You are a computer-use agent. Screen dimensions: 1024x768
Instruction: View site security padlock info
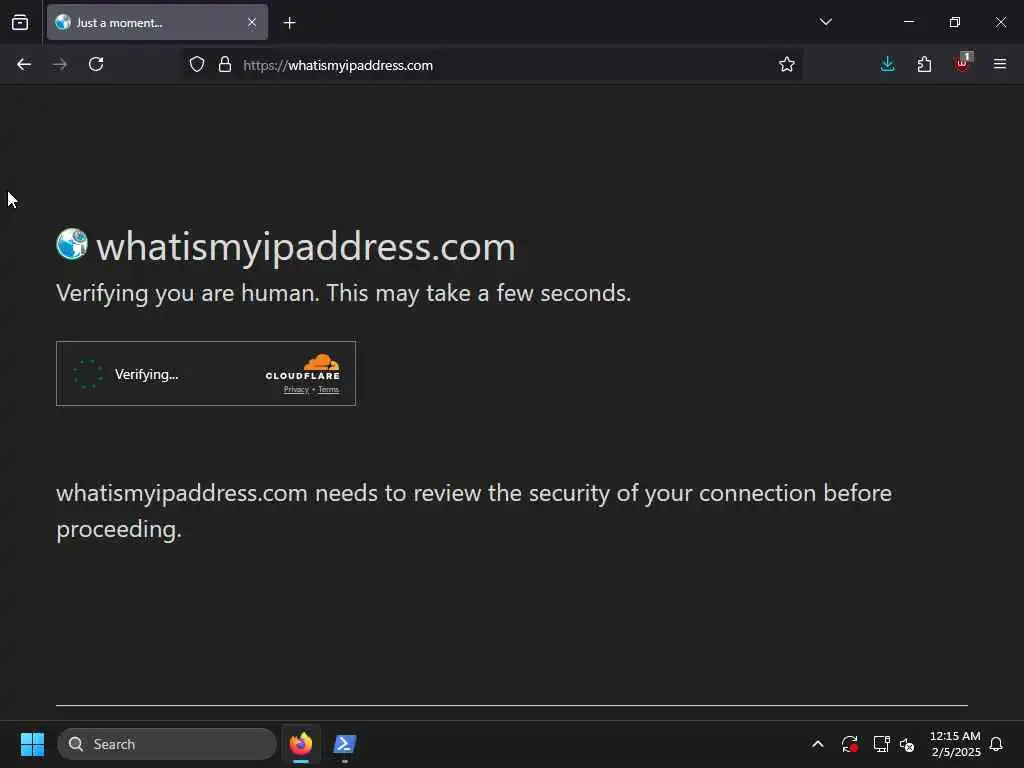click(225, 65)
